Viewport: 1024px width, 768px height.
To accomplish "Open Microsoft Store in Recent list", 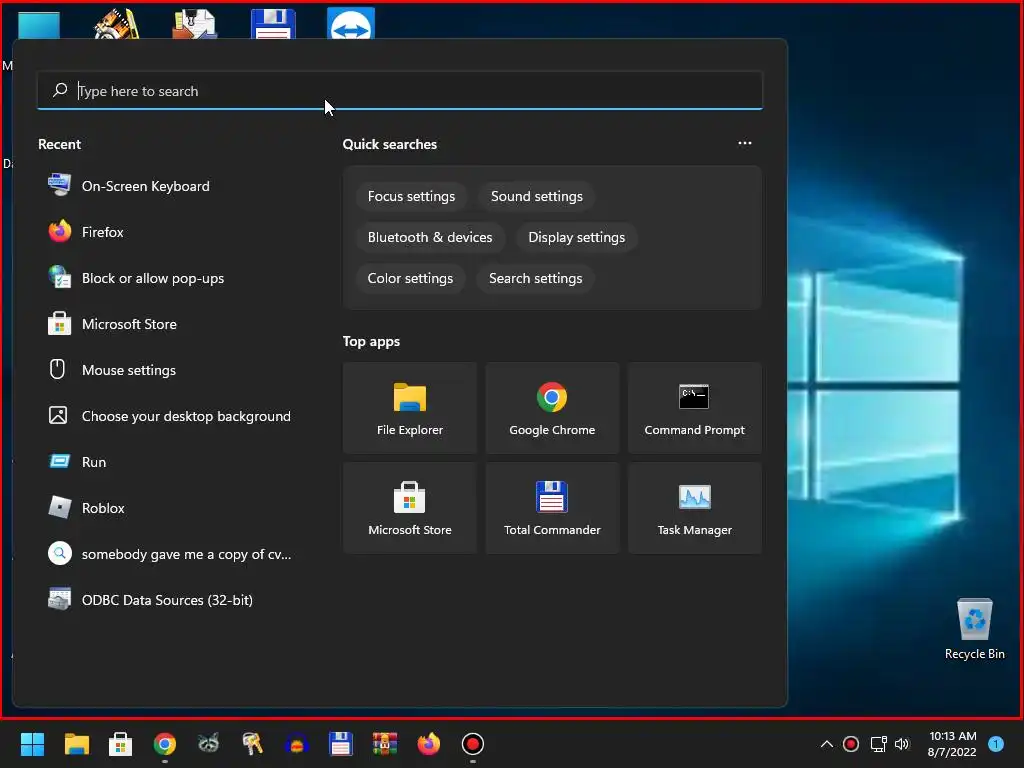I will tap(171, 324).
